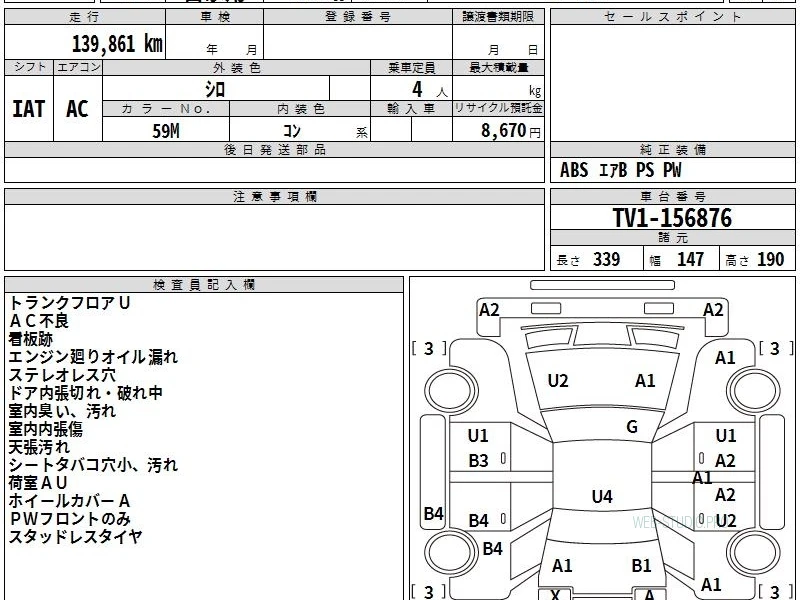Select the note 室内内張傷
The height and width of the screenshot is (600, 800).
coord(46,429)
